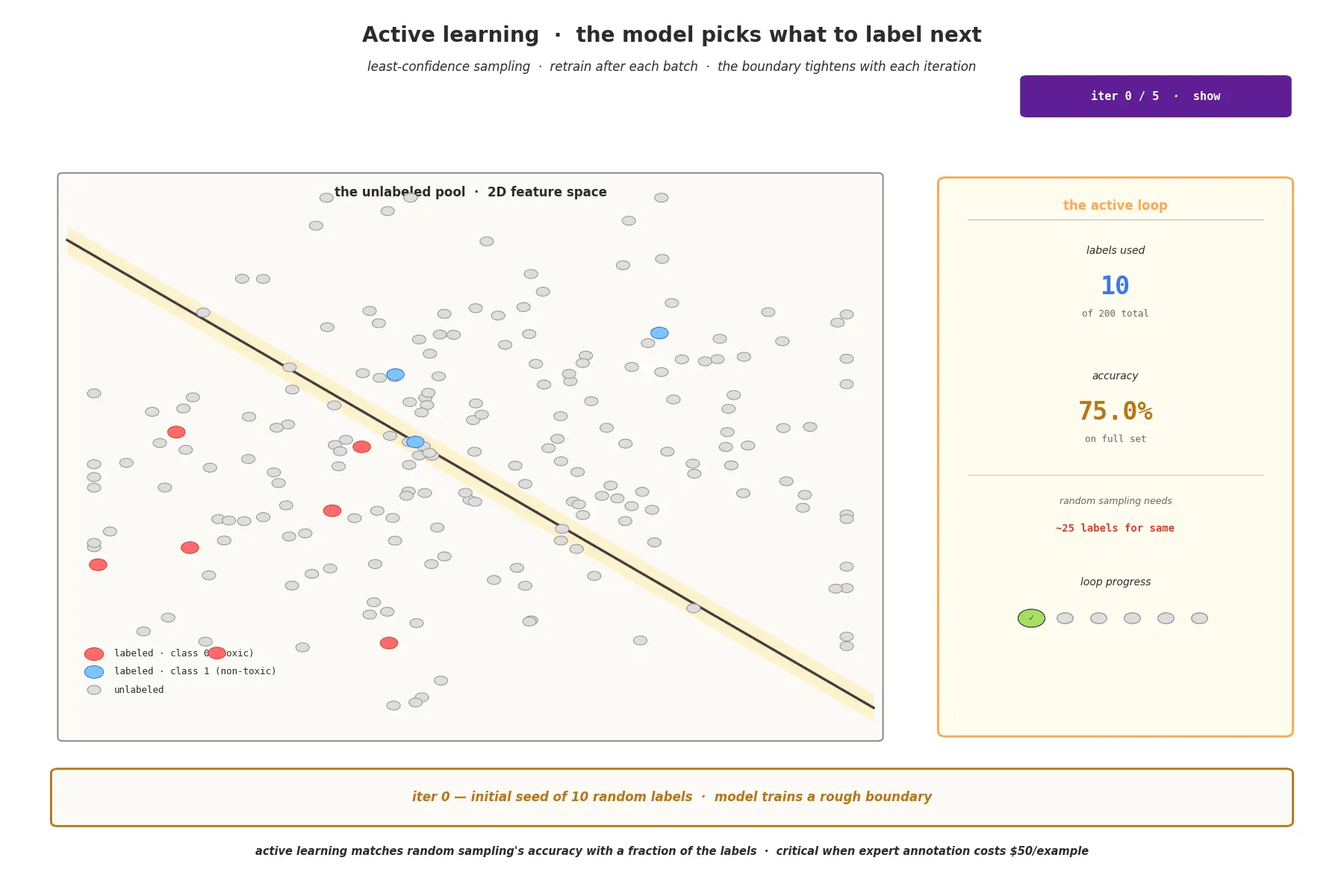
Task: Click the labels used value 10
Action: tap(1115, 285)
